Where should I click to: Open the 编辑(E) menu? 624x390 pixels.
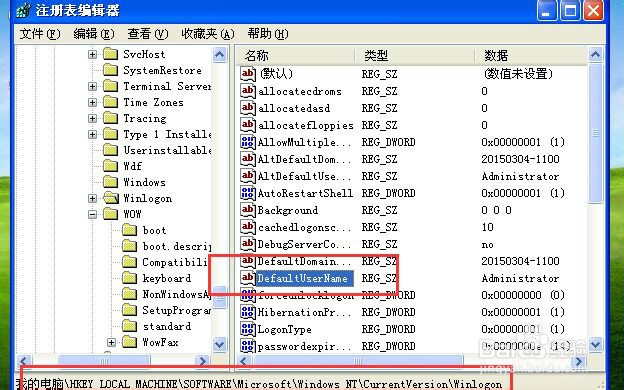(94, 34)
